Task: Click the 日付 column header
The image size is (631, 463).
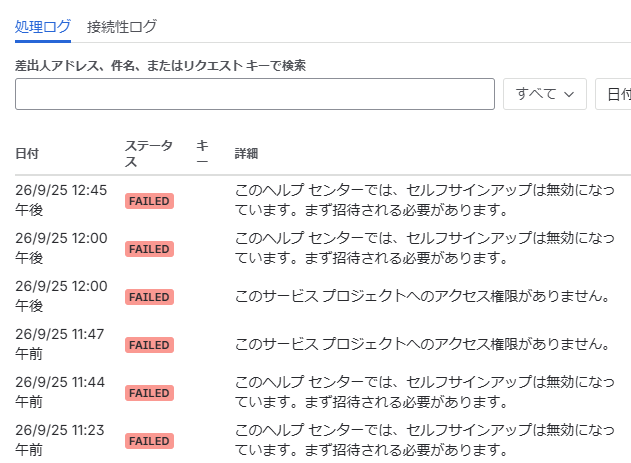Action: point(28,154)
